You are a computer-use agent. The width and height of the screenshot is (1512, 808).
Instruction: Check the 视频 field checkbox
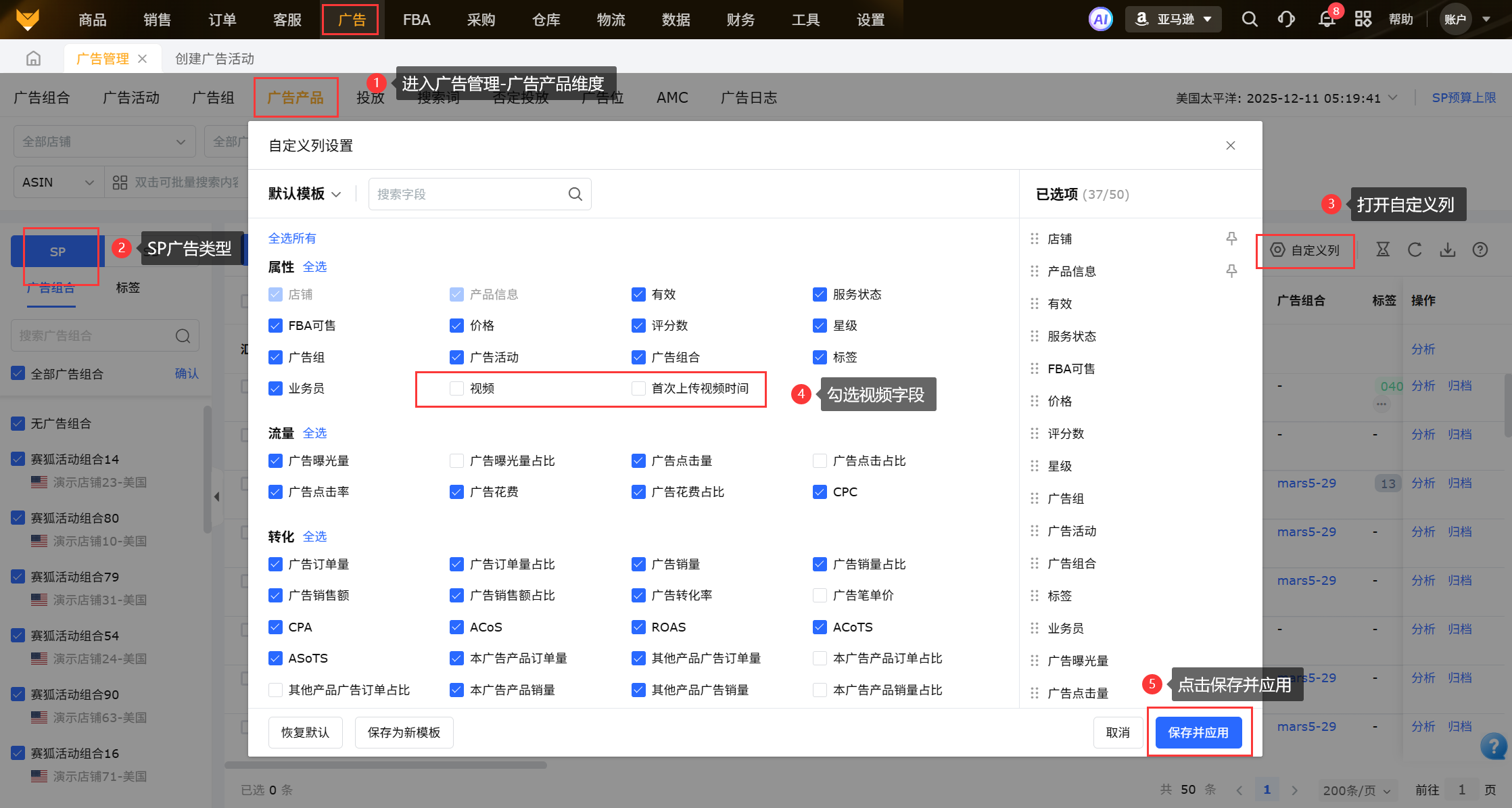pyautogui.click(x=457, y=388)
